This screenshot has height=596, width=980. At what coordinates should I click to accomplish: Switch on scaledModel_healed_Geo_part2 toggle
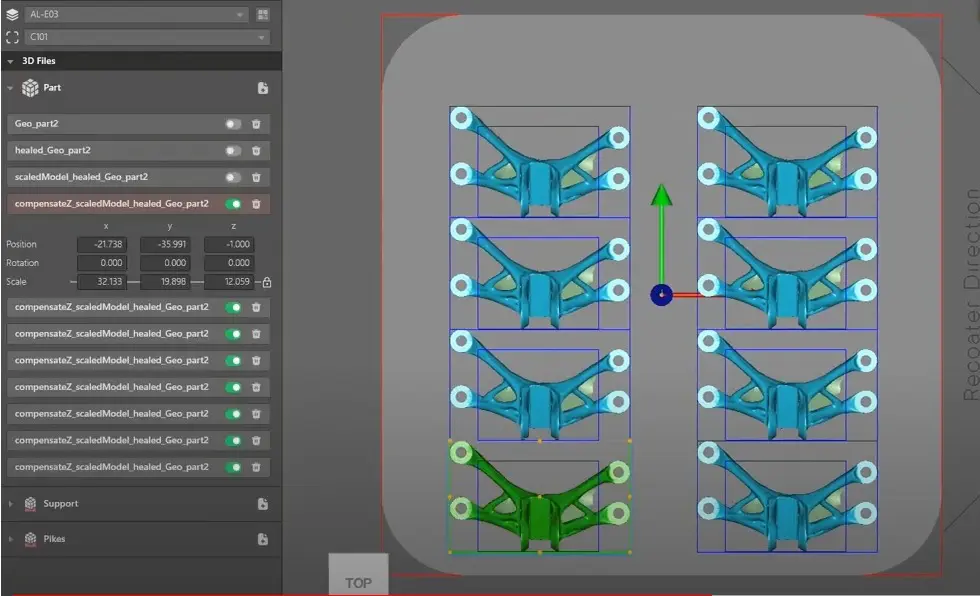(233, 177)
